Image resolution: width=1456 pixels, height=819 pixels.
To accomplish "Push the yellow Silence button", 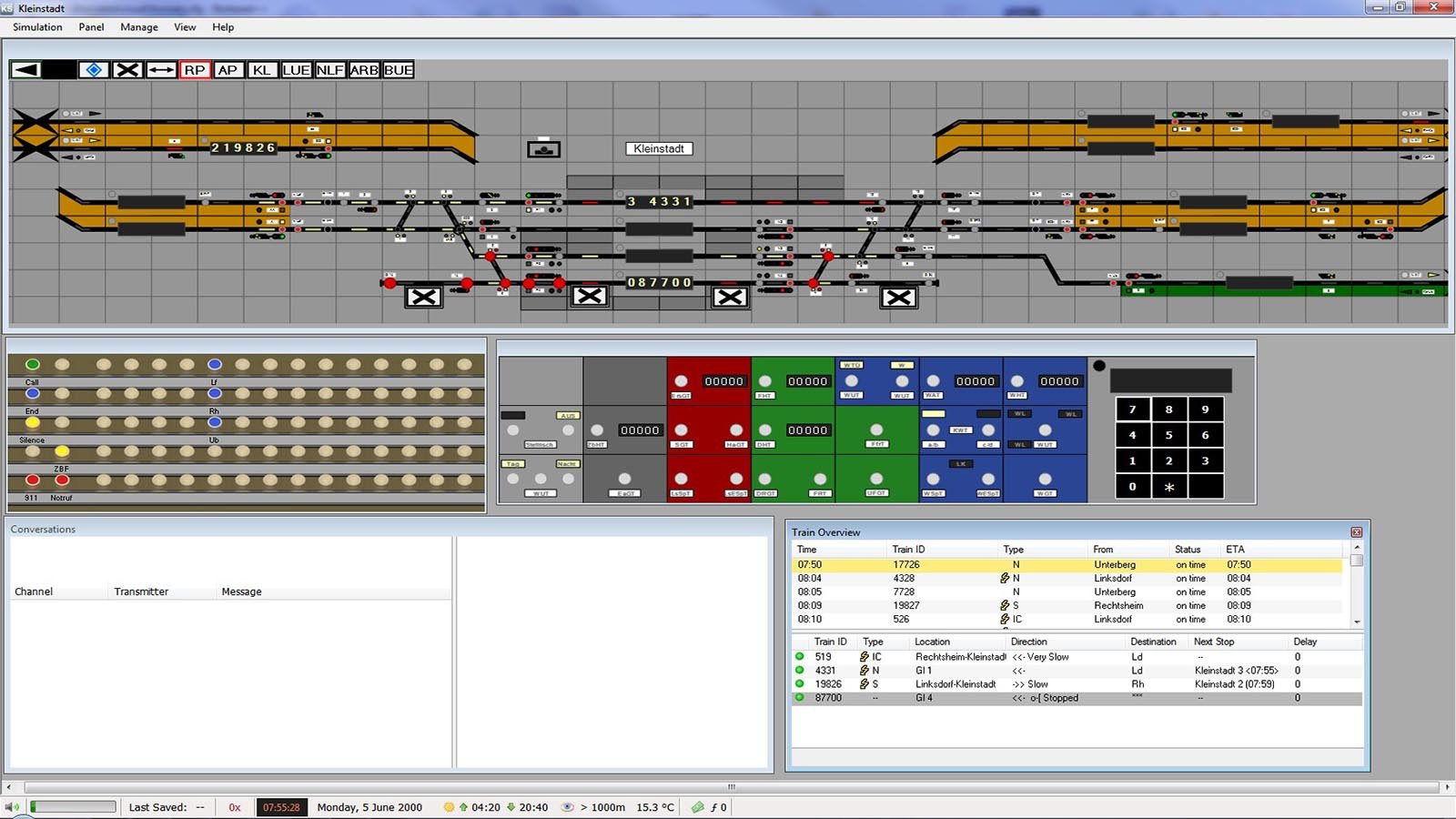I will point(33,422).
